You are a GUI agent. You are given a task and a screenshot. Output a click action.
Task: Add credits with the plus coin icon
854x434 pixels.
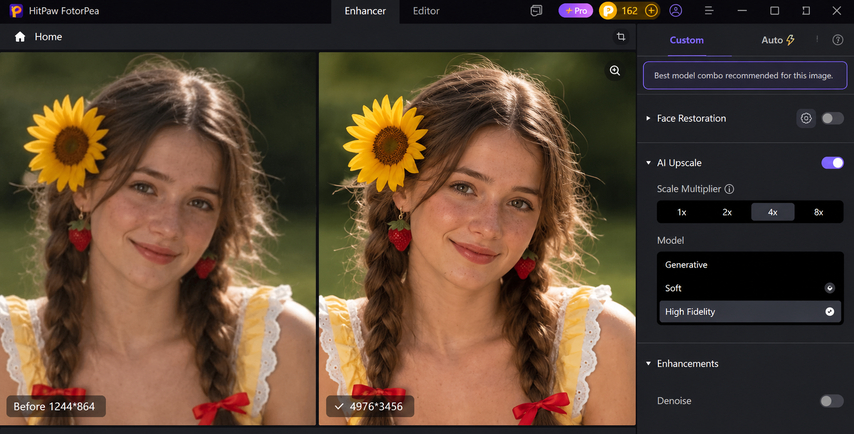coord(651,10)
